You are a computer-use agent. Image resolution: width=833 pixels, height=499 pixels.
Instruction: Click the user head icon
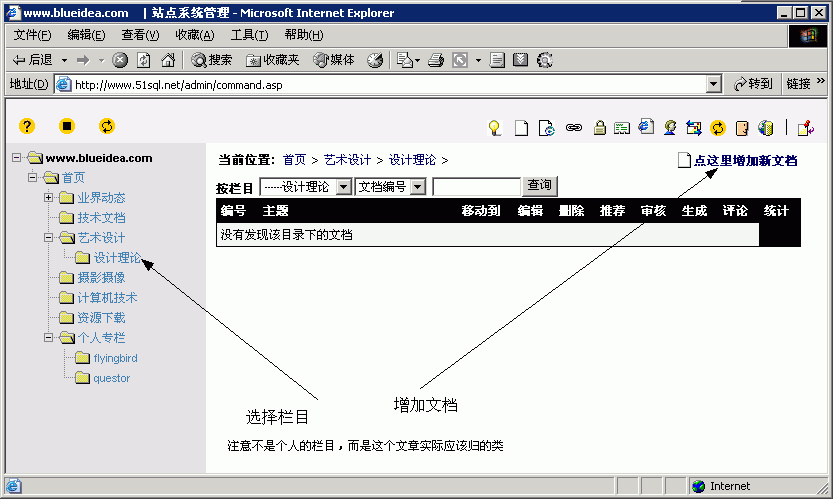coord(670,128)
